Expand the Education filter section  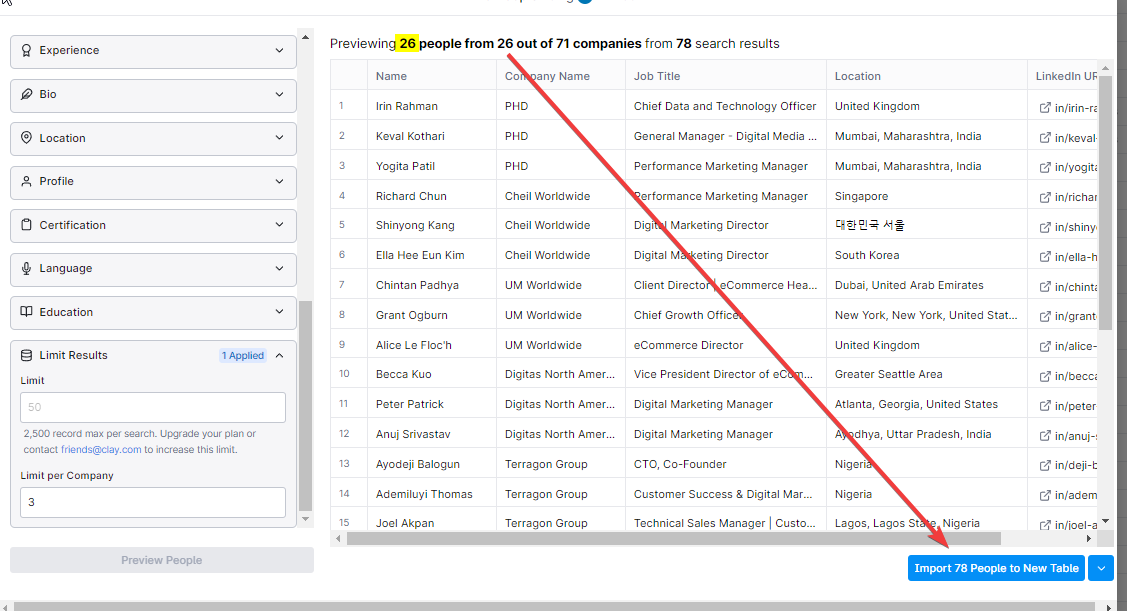pos(279,313)
